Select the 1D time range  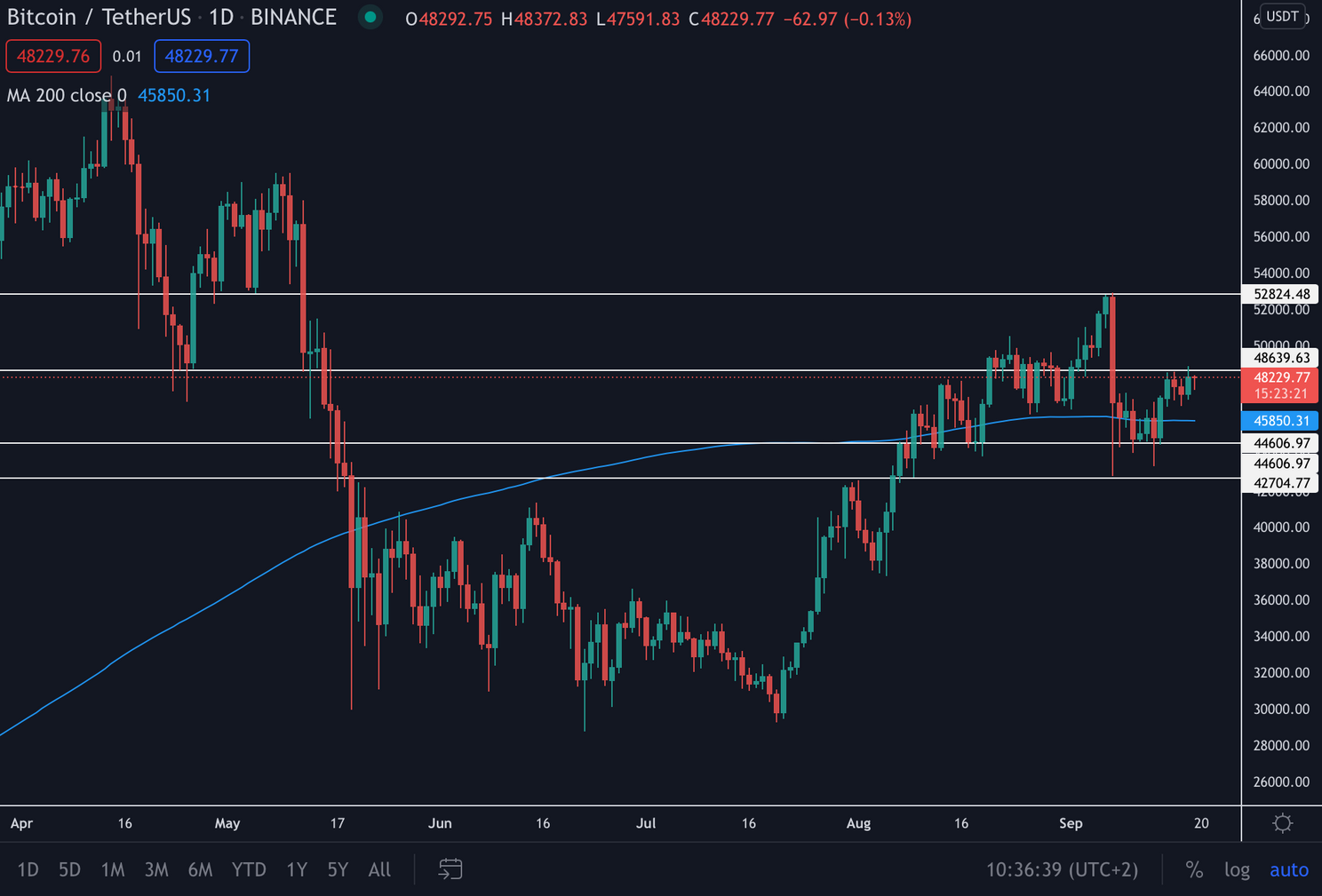pyautogui.click(x=28, y=869)
